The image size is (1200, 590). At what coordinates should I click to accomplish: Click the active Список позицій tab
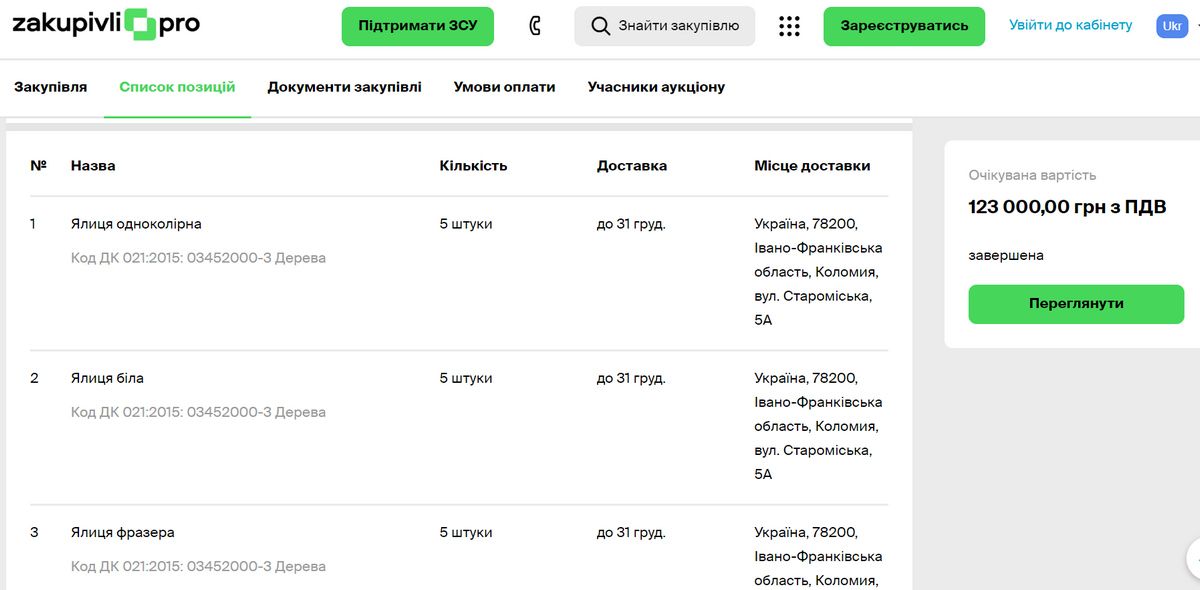pyautogui.click(x=176, y=87)
